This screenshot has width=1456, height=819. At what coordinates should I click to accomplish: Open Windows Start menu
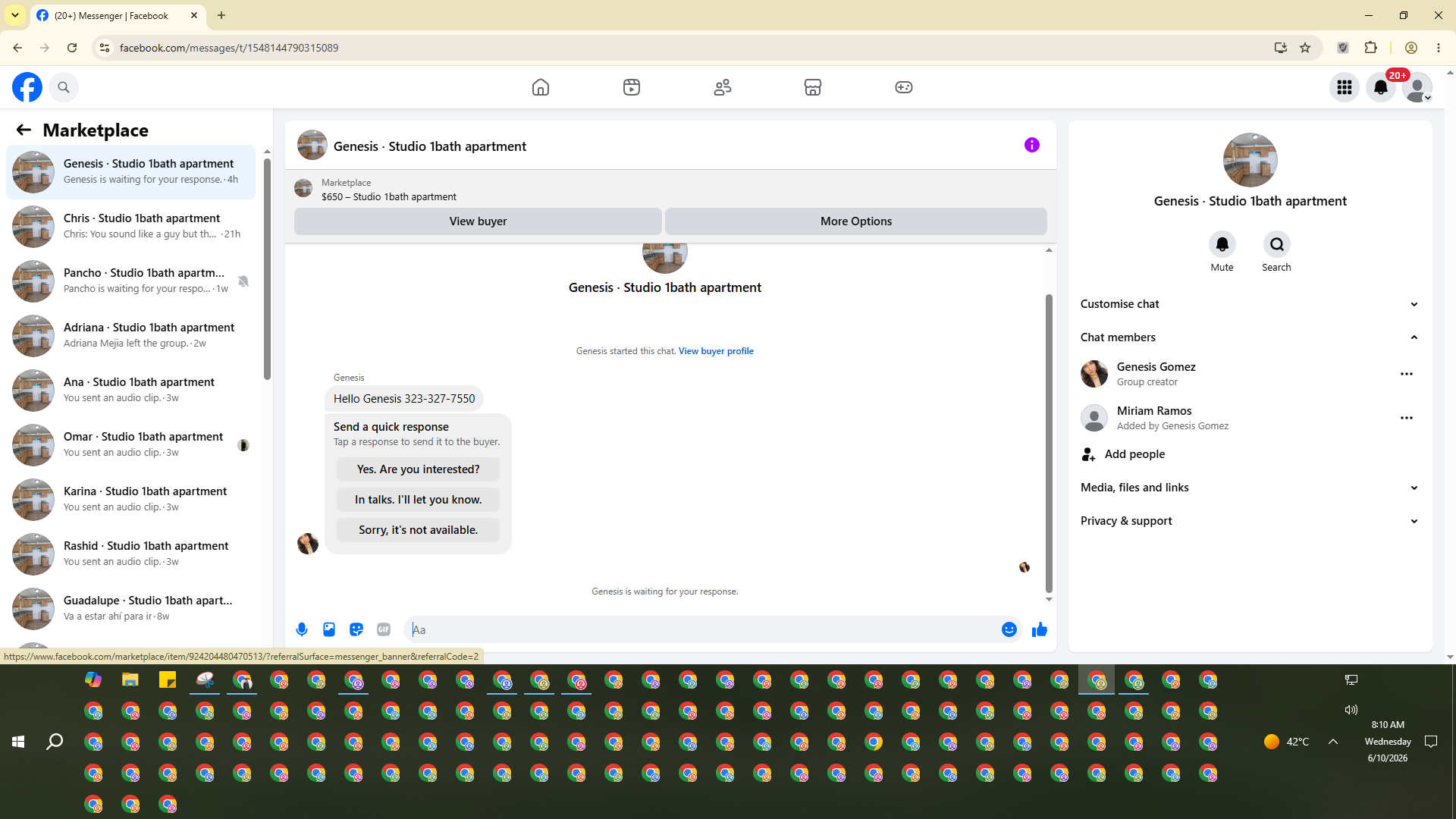(18, 742)
